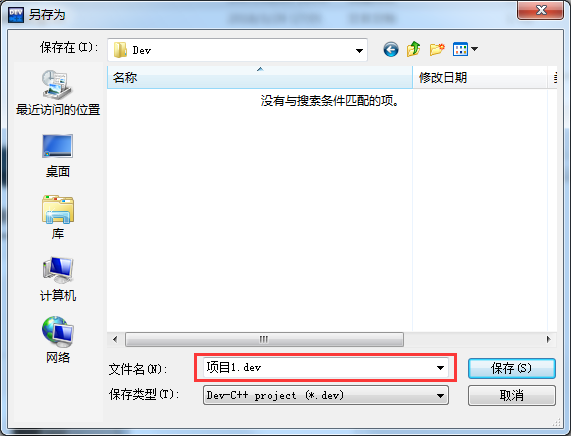Sort by the 修改日期 column header

click(x=480, y=77)
